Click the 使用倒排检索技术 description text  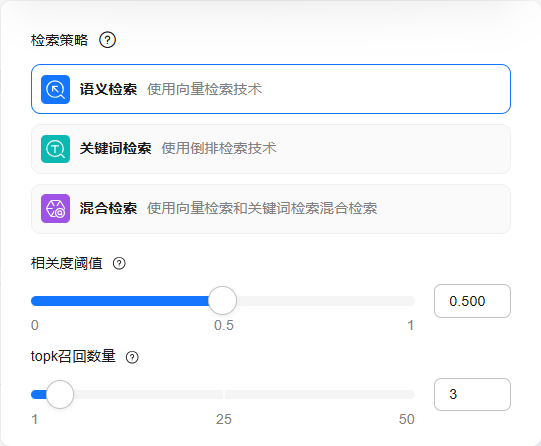tap(219, 148)
